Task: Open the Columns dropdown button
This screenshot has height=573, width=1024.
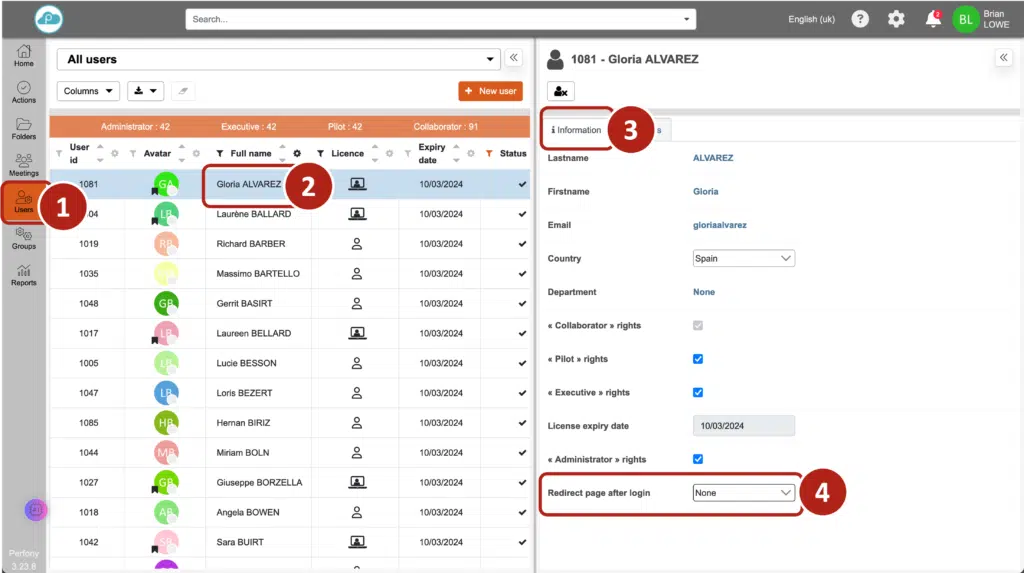Action: pyautogui.click(x=88, y=91)
